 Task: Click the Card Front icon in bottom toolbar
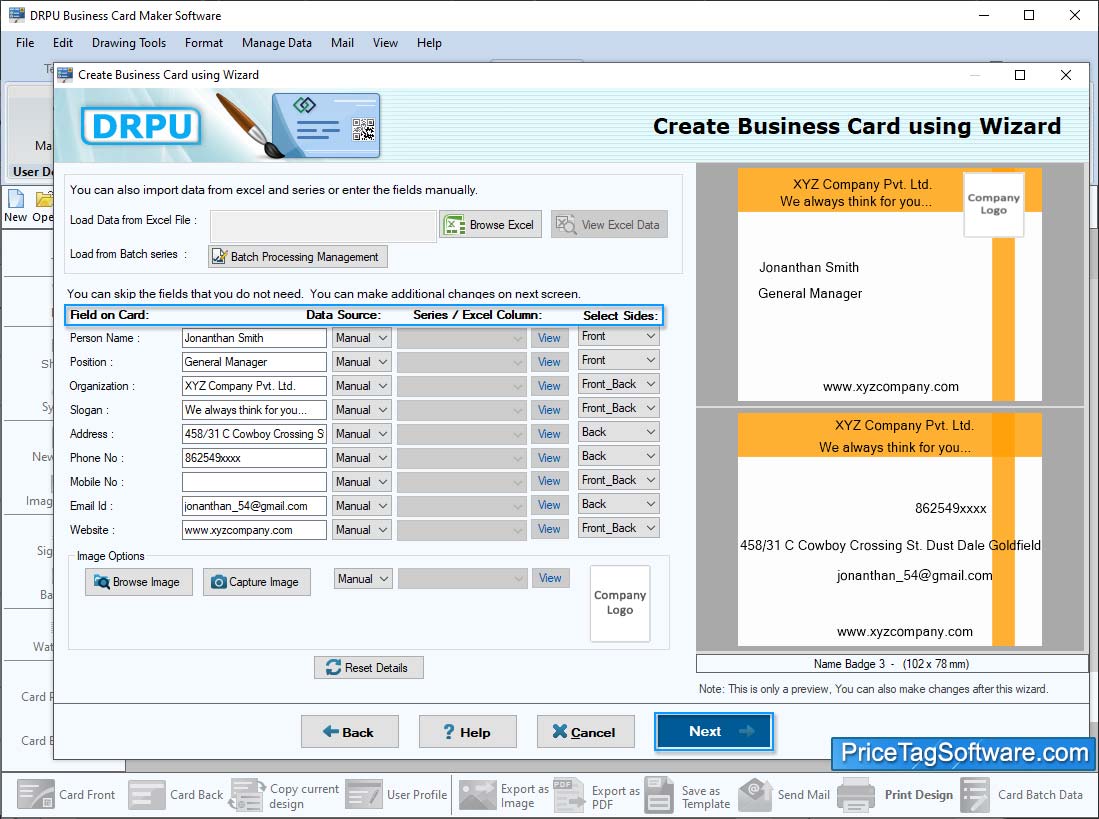tap(36, 794)
